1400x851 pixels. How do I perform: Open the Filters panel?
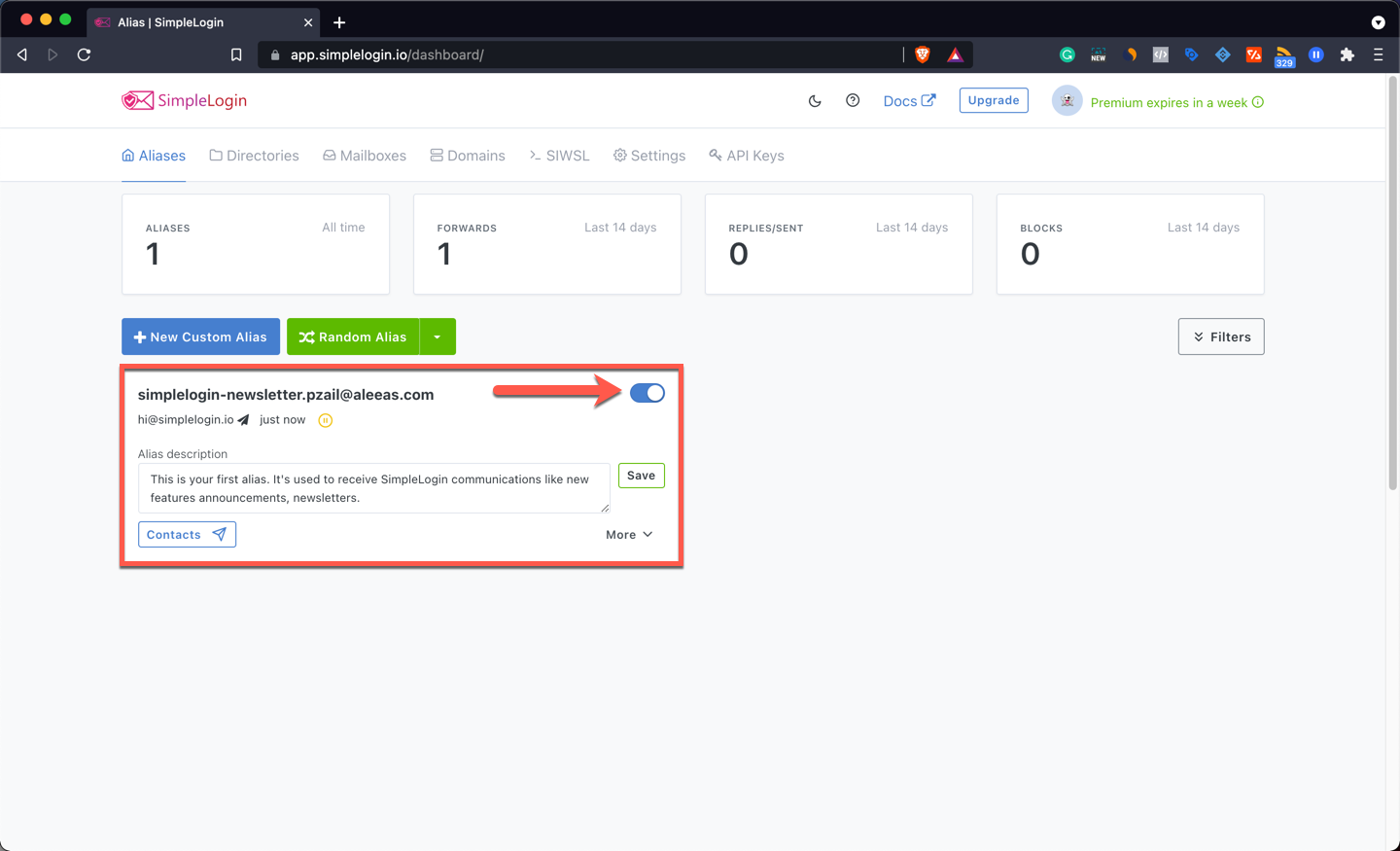(x=1221, y=337)
